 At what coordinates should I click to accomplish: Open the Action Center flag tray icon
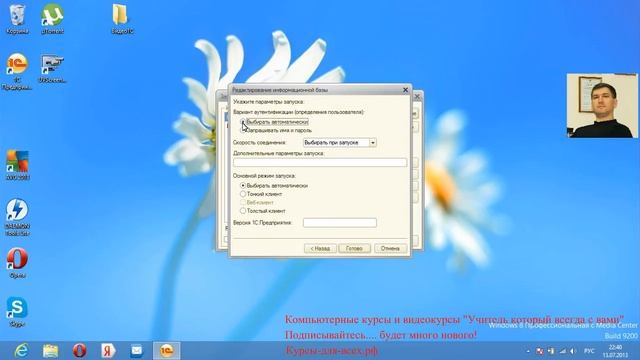pyautogui.click(x=539, y=351)
